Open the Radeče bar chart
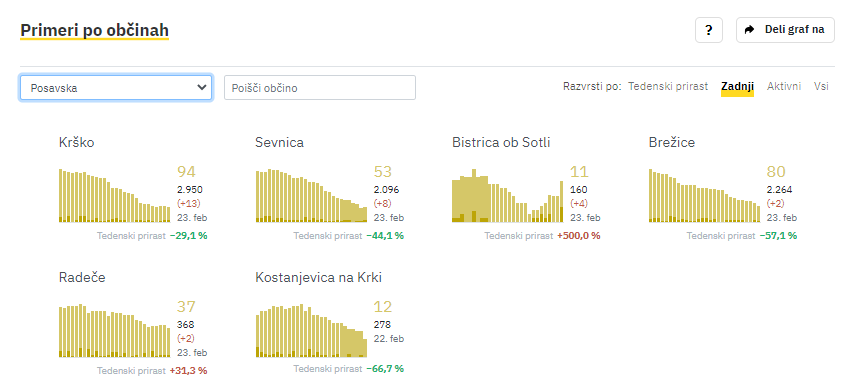Viewport: 858px width, 388px height. 114,331
